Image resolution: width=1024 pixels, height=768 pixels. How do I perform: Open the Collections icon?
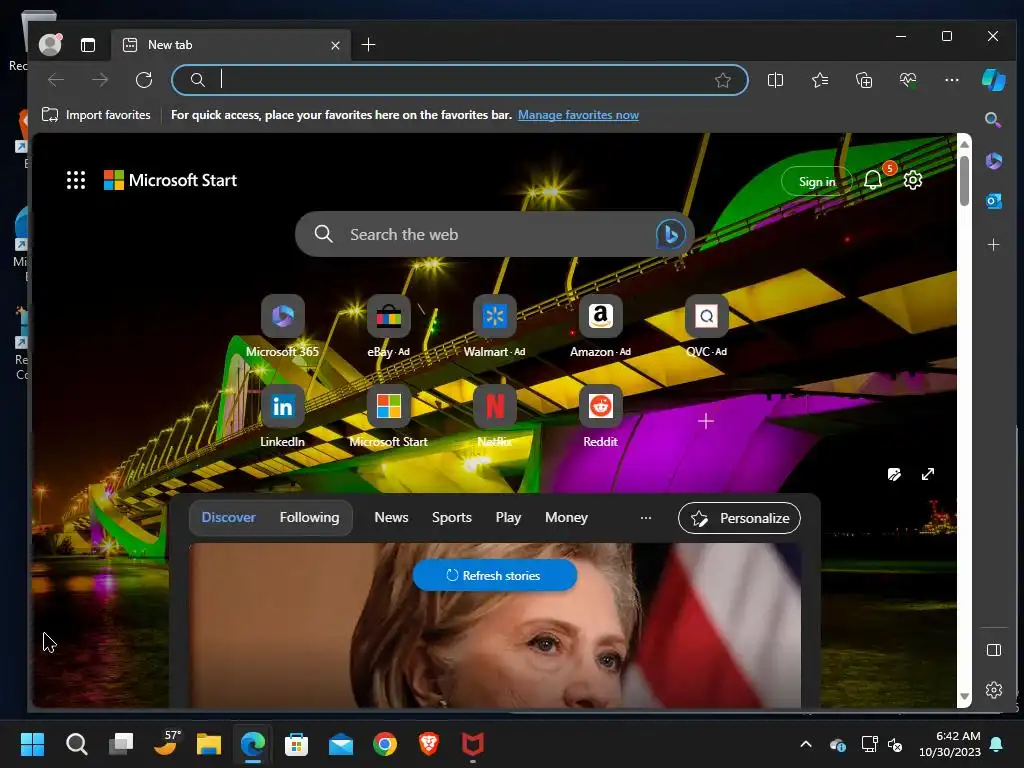point(864,80)
